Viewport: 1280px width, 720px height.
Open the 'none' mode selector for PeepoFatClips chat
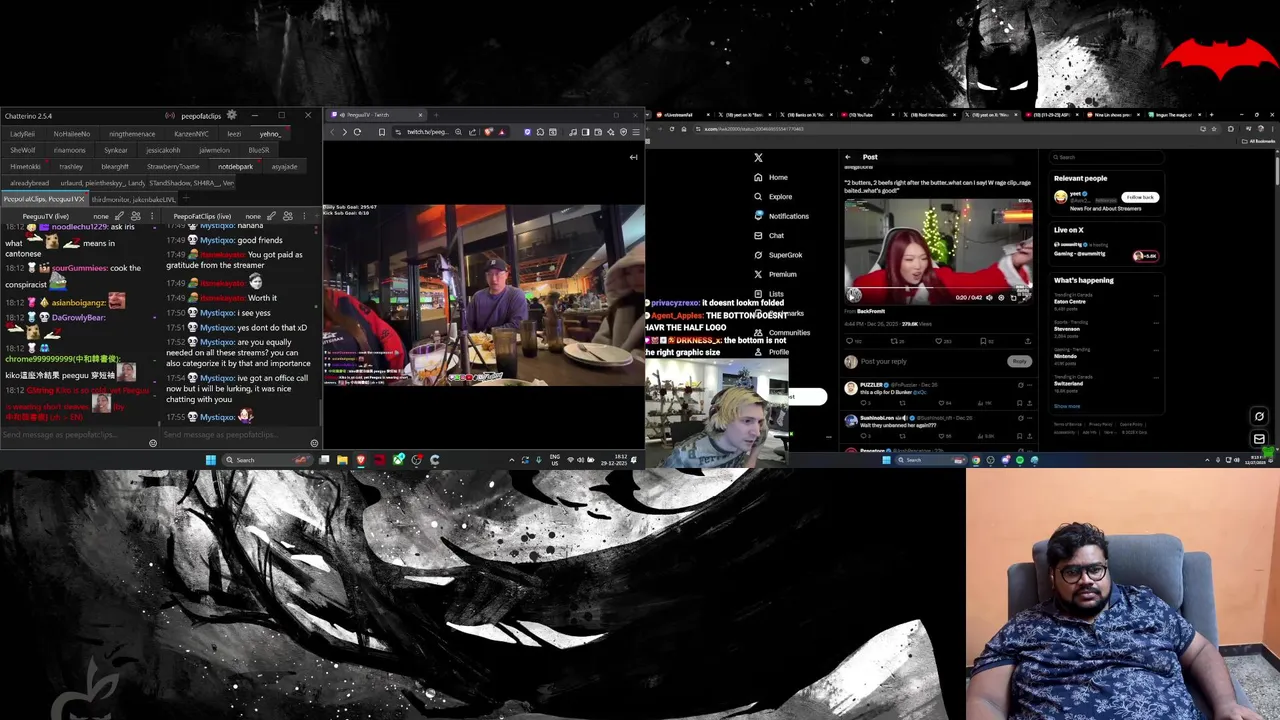pos(253,216)
